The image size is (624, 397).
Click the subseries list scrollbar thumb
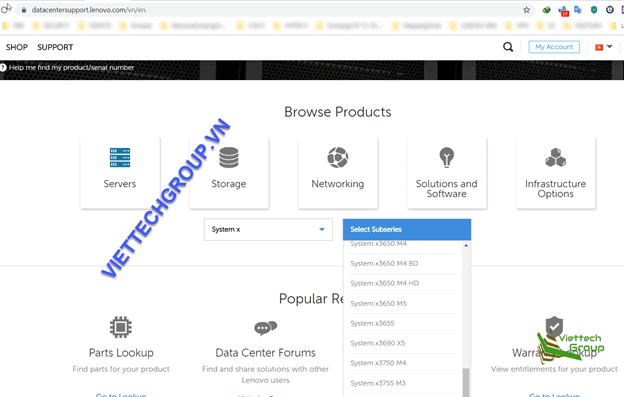pos(466,383)
